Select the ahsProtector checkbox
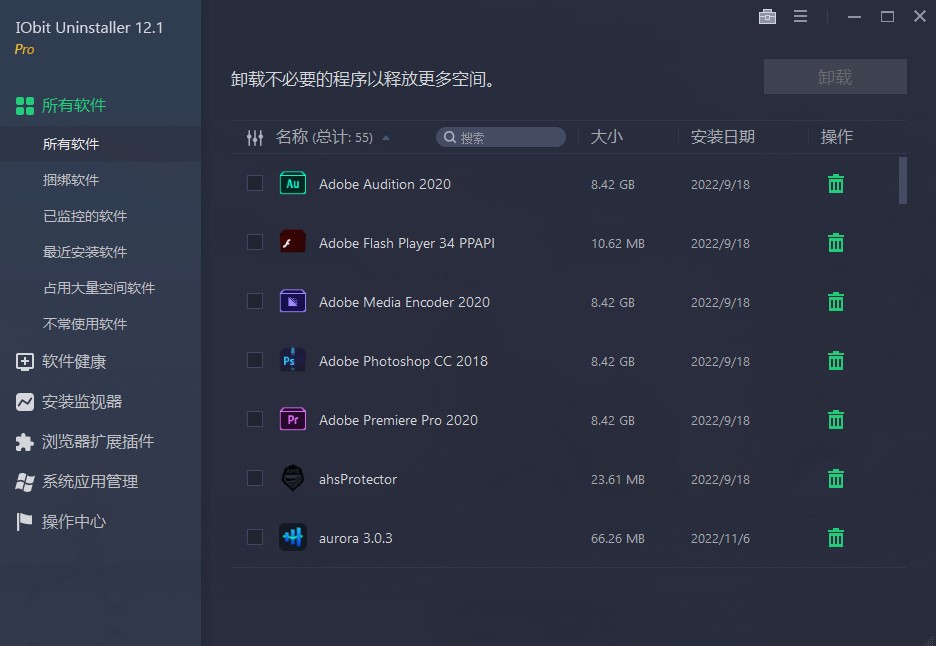The width and height of the screenshot is (936, 646). coord(254,478)
